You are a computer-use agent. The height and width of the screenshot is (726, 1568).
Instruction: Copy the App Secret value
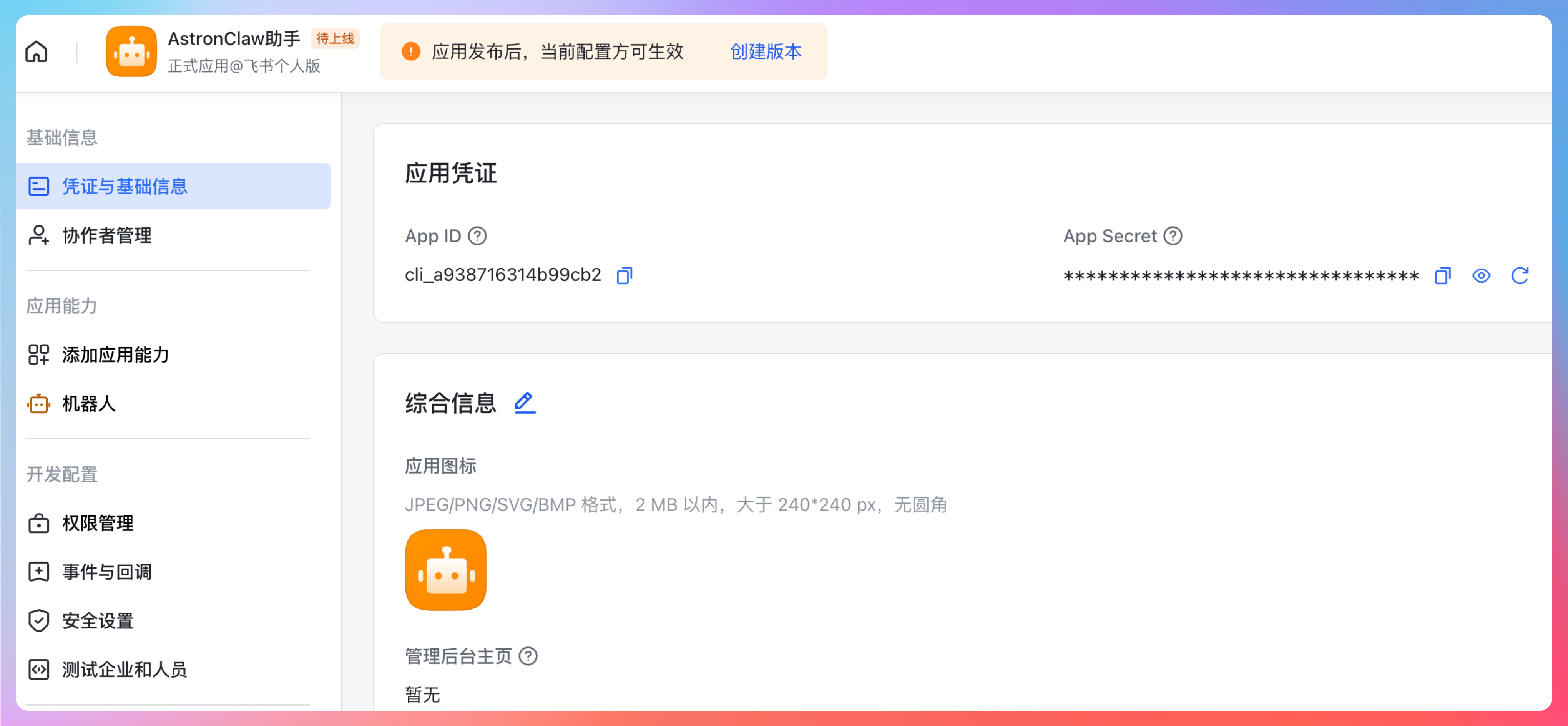click(1442, 276)
